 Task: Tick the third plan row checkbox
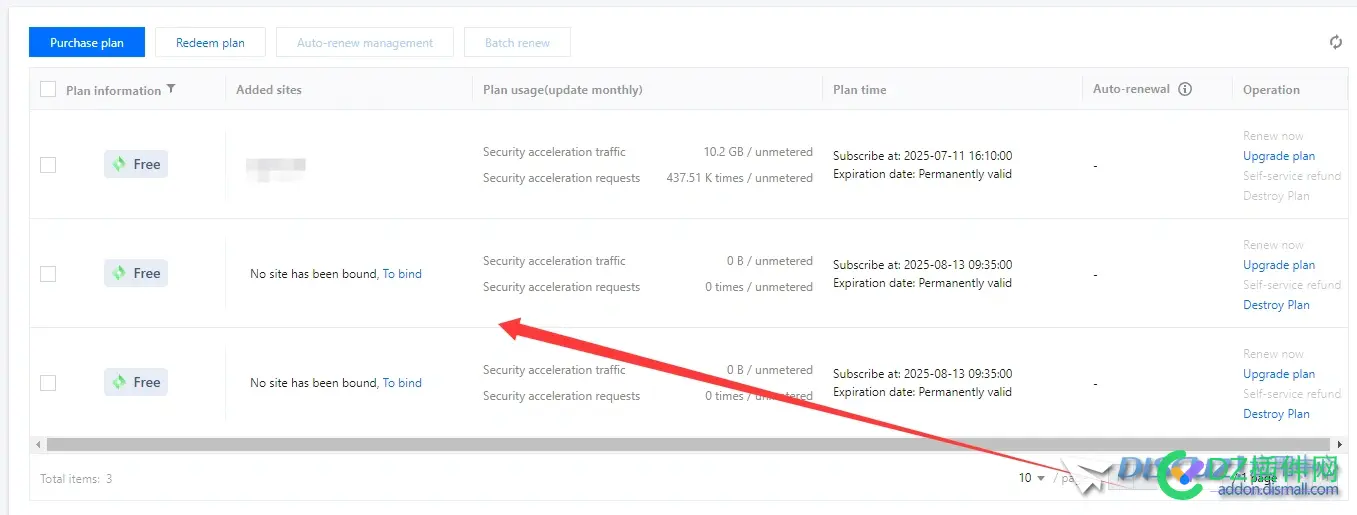48,383
